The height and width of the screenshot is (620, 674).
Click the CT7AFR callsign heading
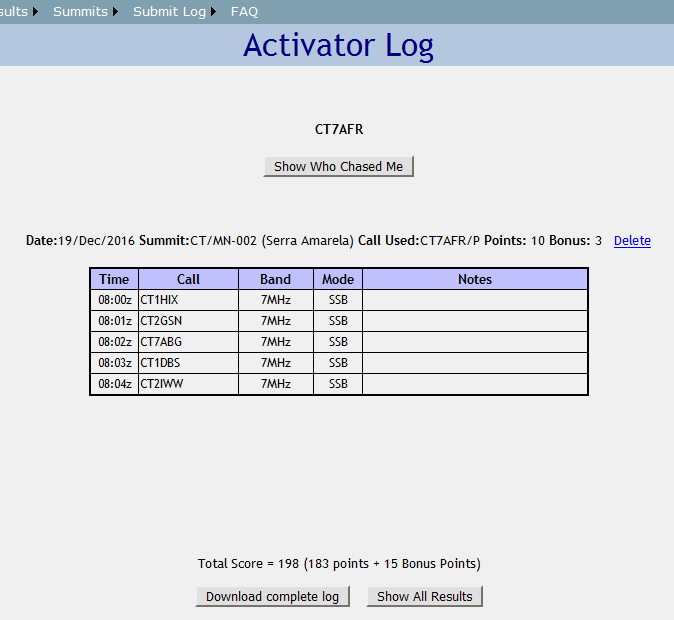tap(339, 129)
